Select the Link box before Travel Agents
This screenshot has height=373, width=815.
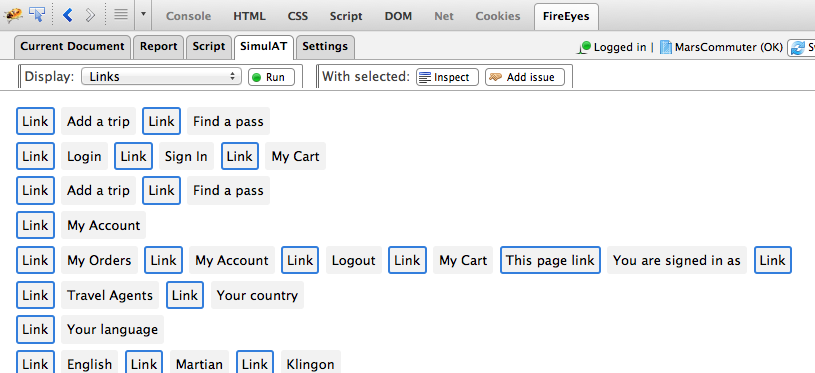click(x=35, y=295)
